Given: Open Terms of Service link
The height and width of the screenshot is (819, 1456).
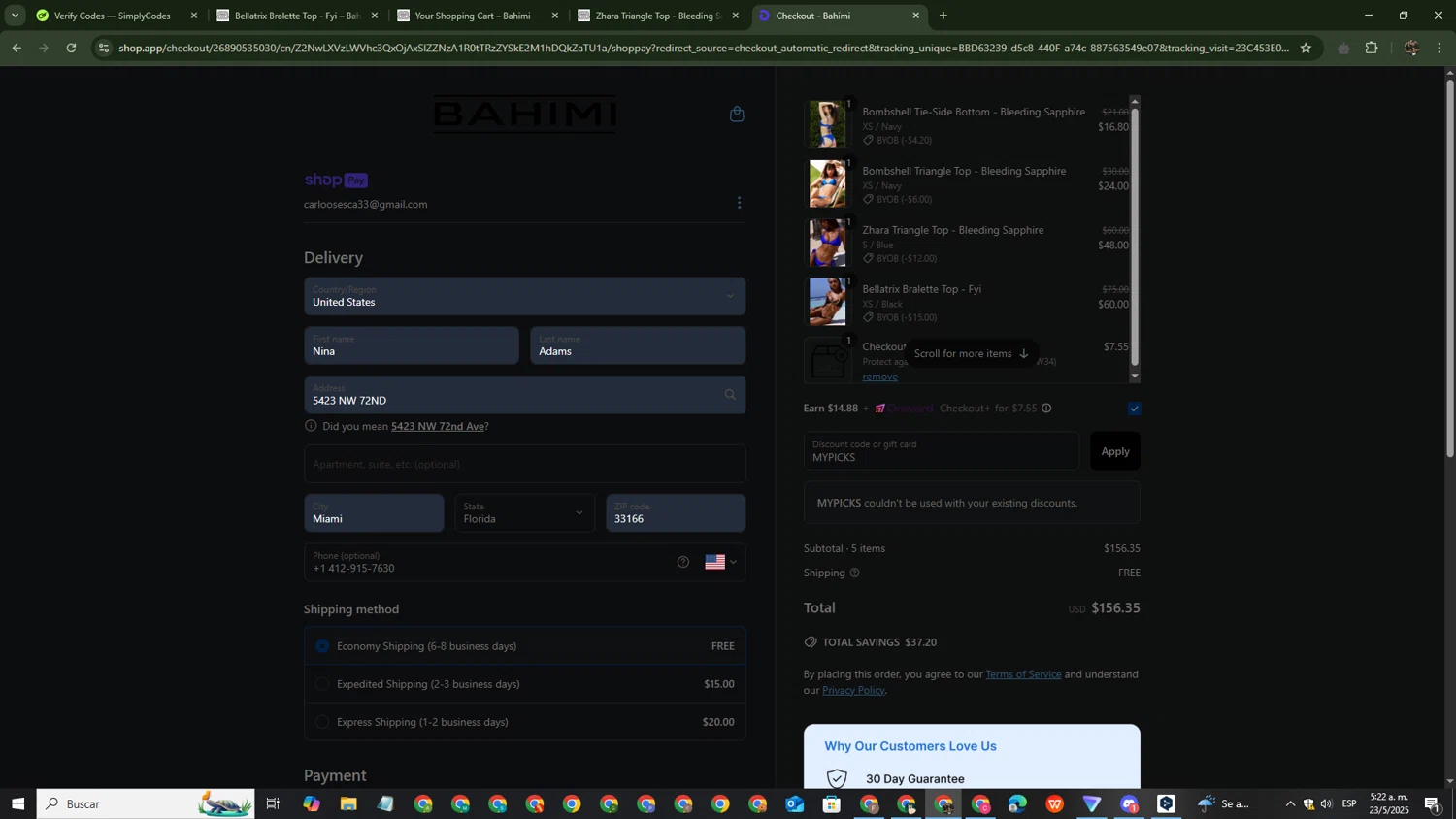Looking at the screenshot, I should point(1023,674).
